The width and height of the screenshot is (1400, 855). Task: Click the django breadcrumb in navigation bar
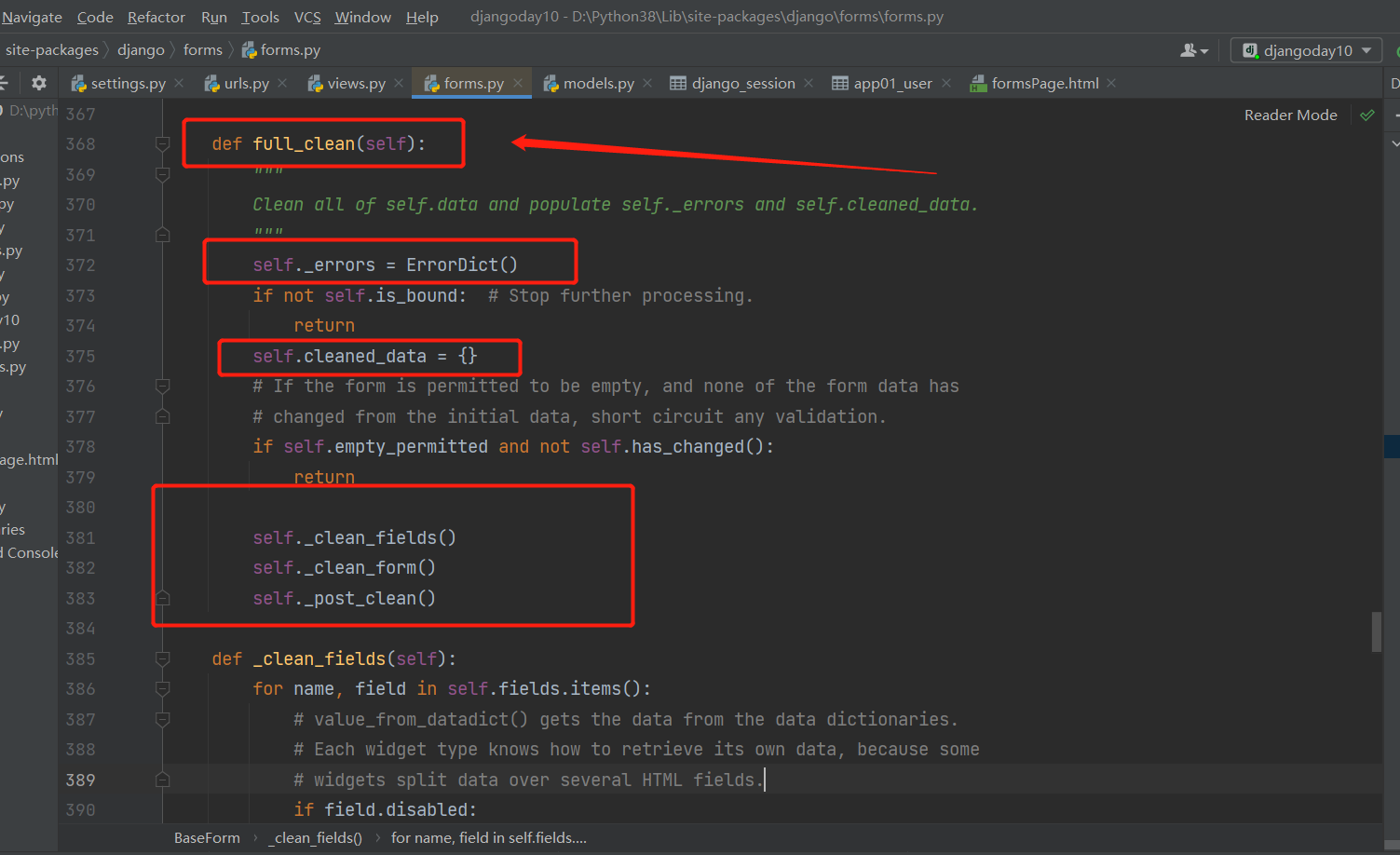(141, 49)
